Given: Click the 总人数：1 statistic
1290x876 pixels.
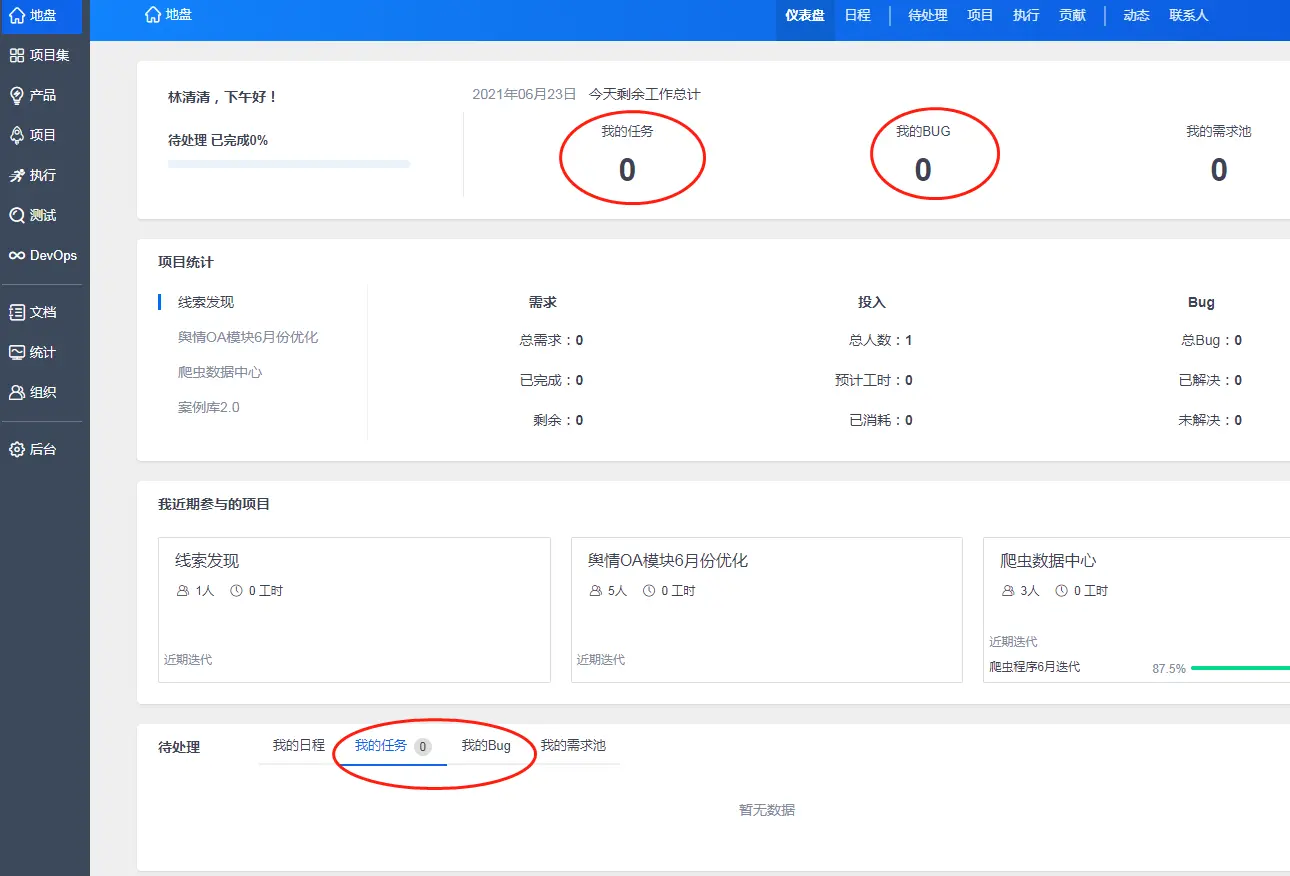Looking at the screenshot, I should [x=880, y=340].
